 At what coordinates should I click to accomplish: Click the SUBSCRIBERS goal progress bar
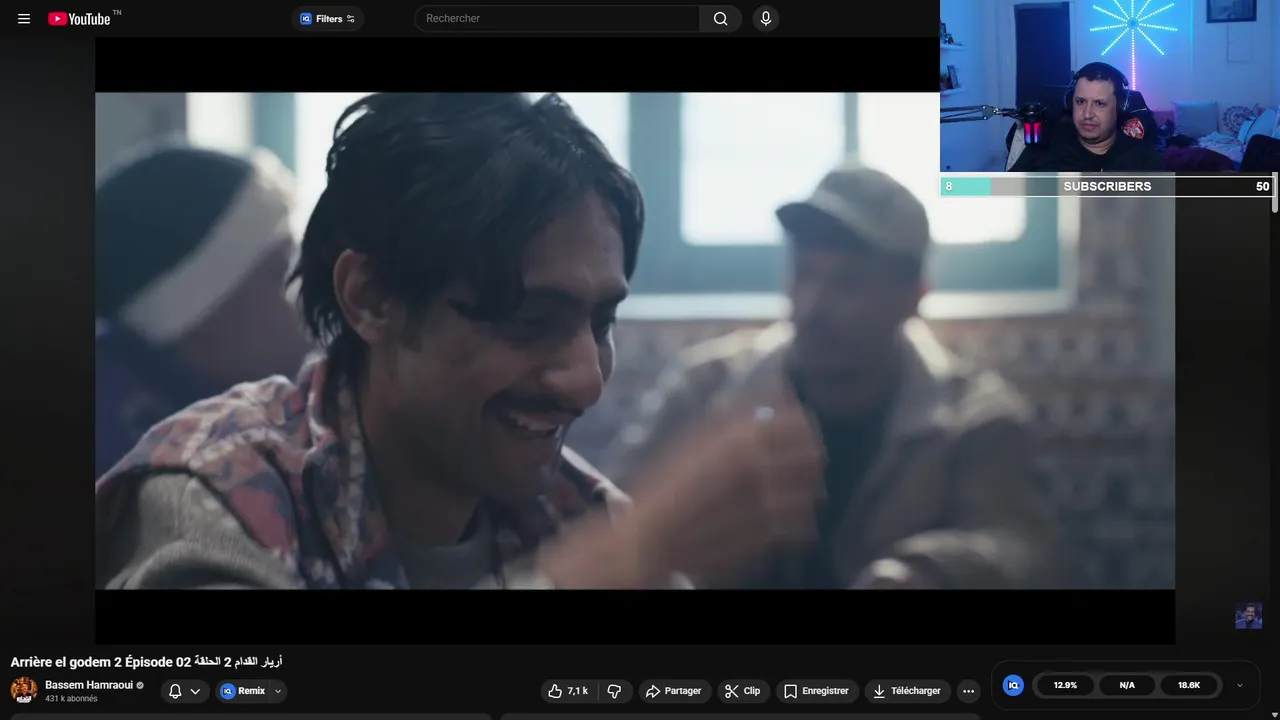[1107, 186]
